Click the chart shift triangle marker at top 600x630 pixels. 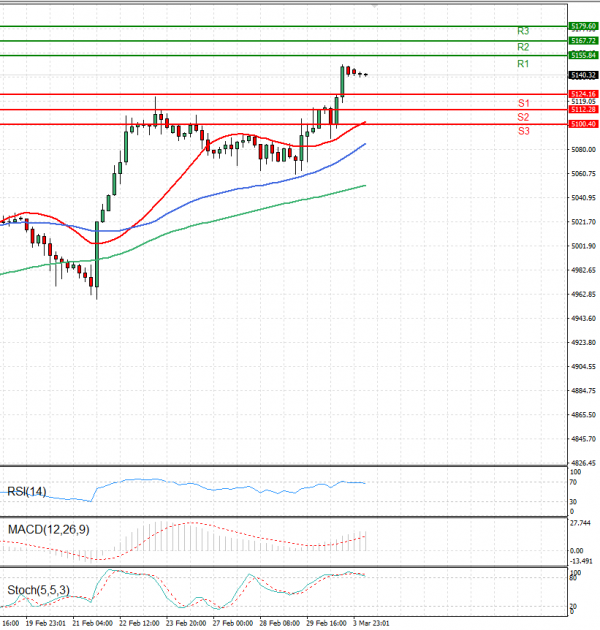pyautogui.click(x=375, y=6)
